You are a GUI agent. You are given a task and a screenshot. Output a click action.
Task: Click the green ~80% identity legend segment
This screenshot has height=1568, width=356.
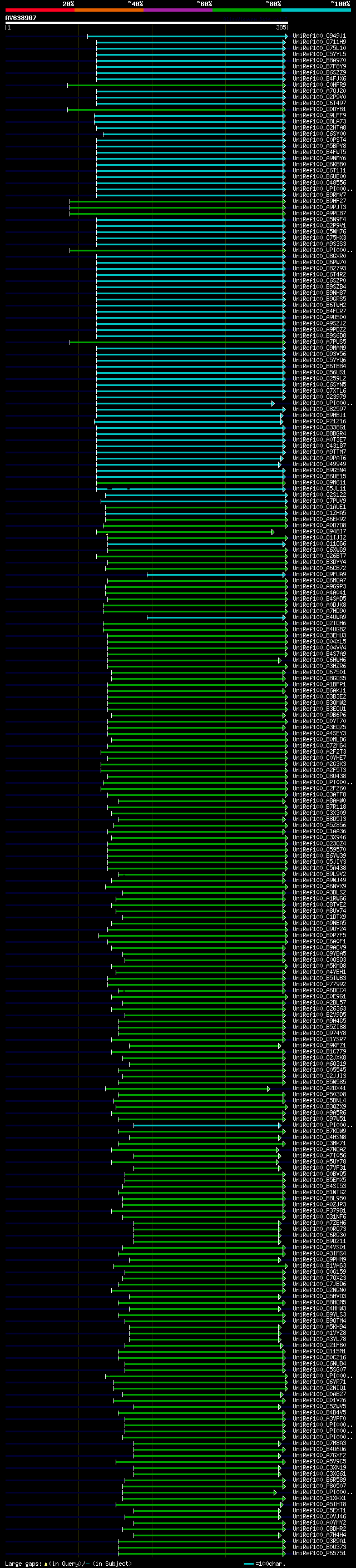(x=247, y=10)
